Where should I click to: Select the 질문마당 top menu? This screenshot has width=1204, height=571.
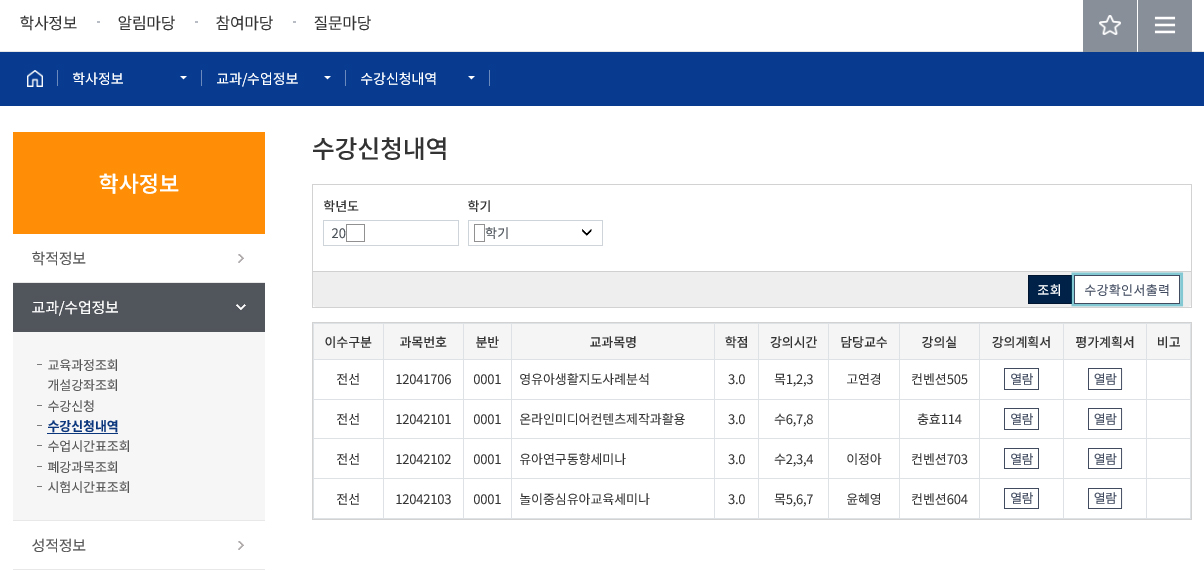click(342, 23)
